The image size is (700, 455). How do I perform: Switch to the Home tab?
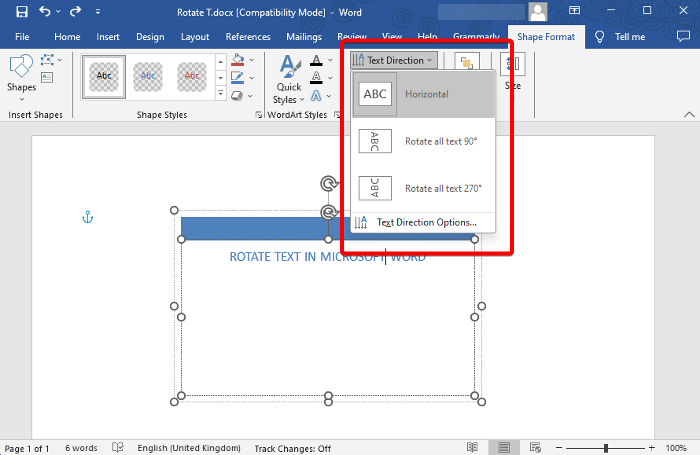(x=67, y=37)
